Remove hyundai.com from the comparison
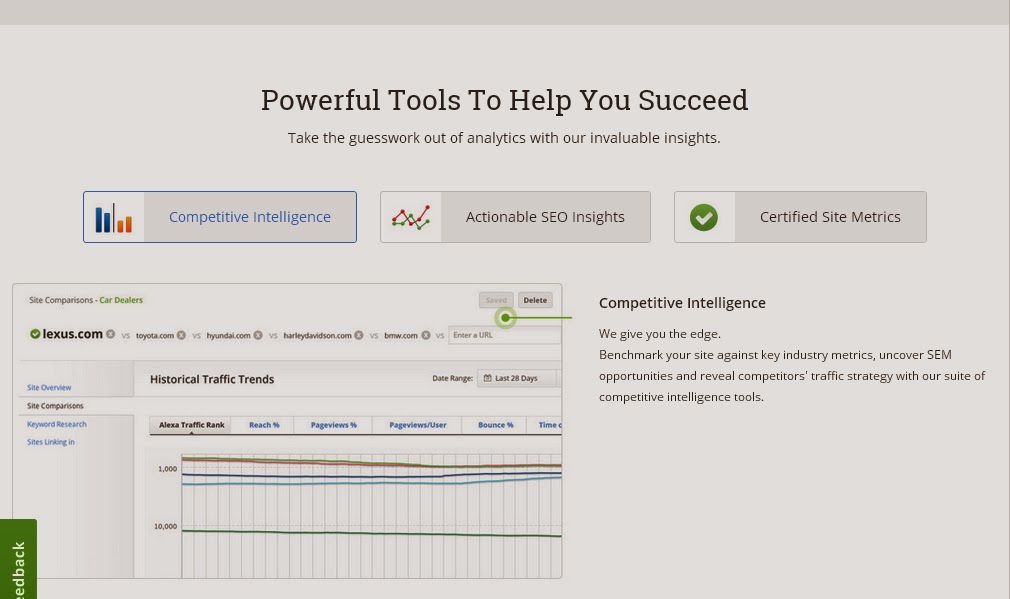The width and height of the screenshot is (1010, 599). point(258,335)
